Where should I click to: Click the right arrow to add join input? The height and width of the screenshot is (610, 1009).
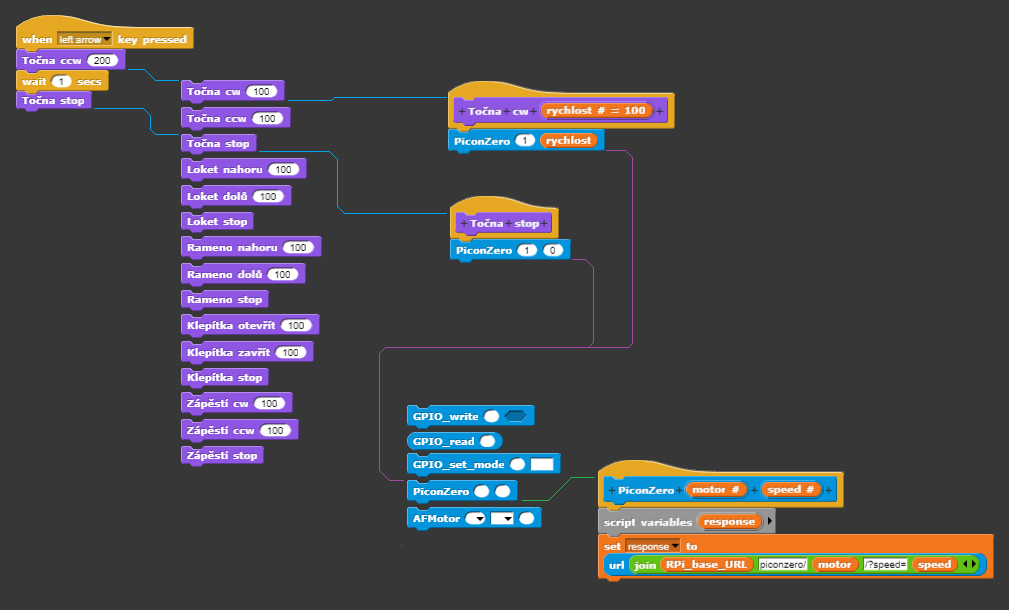pos(974,564)
